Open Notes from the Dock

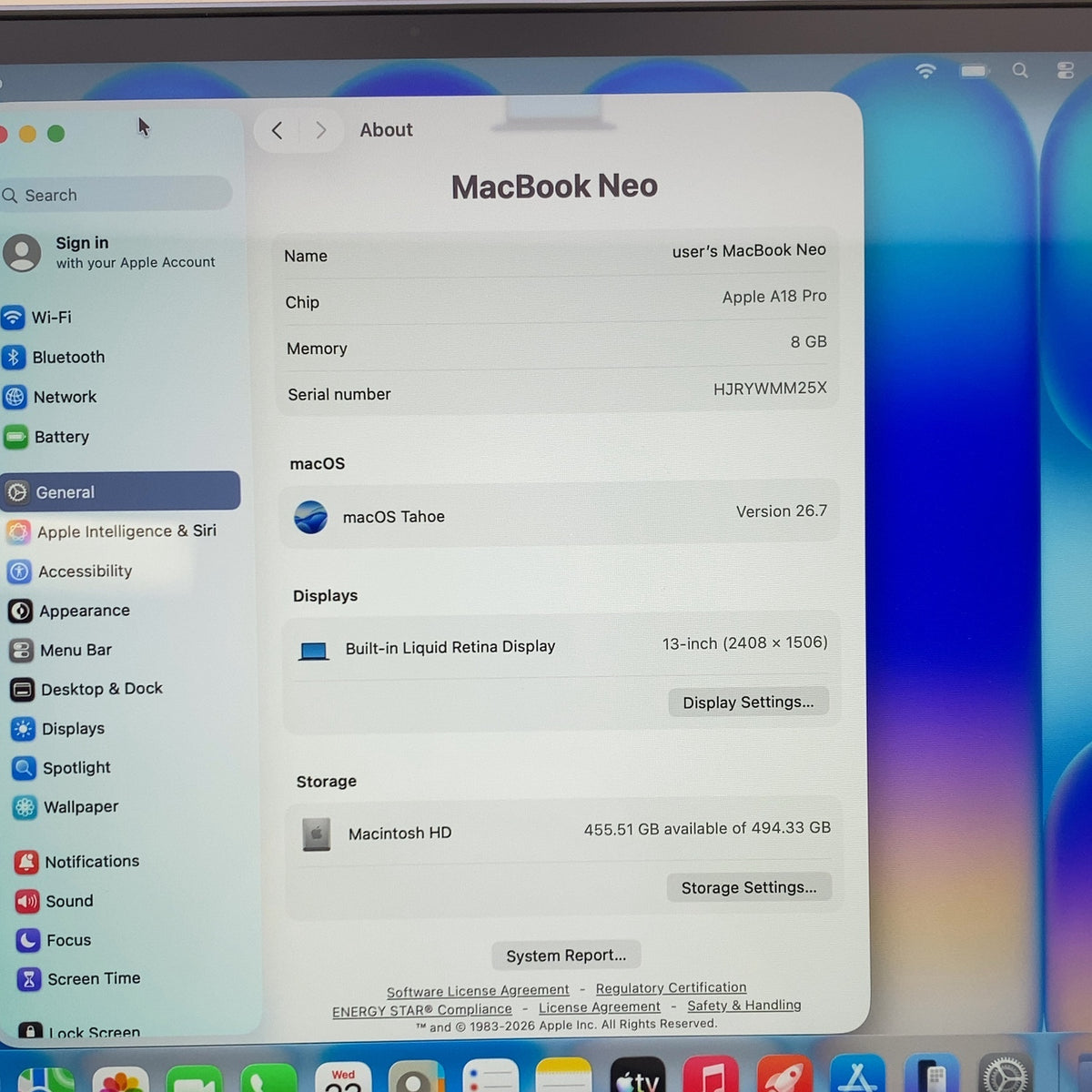pos(563,1076)
